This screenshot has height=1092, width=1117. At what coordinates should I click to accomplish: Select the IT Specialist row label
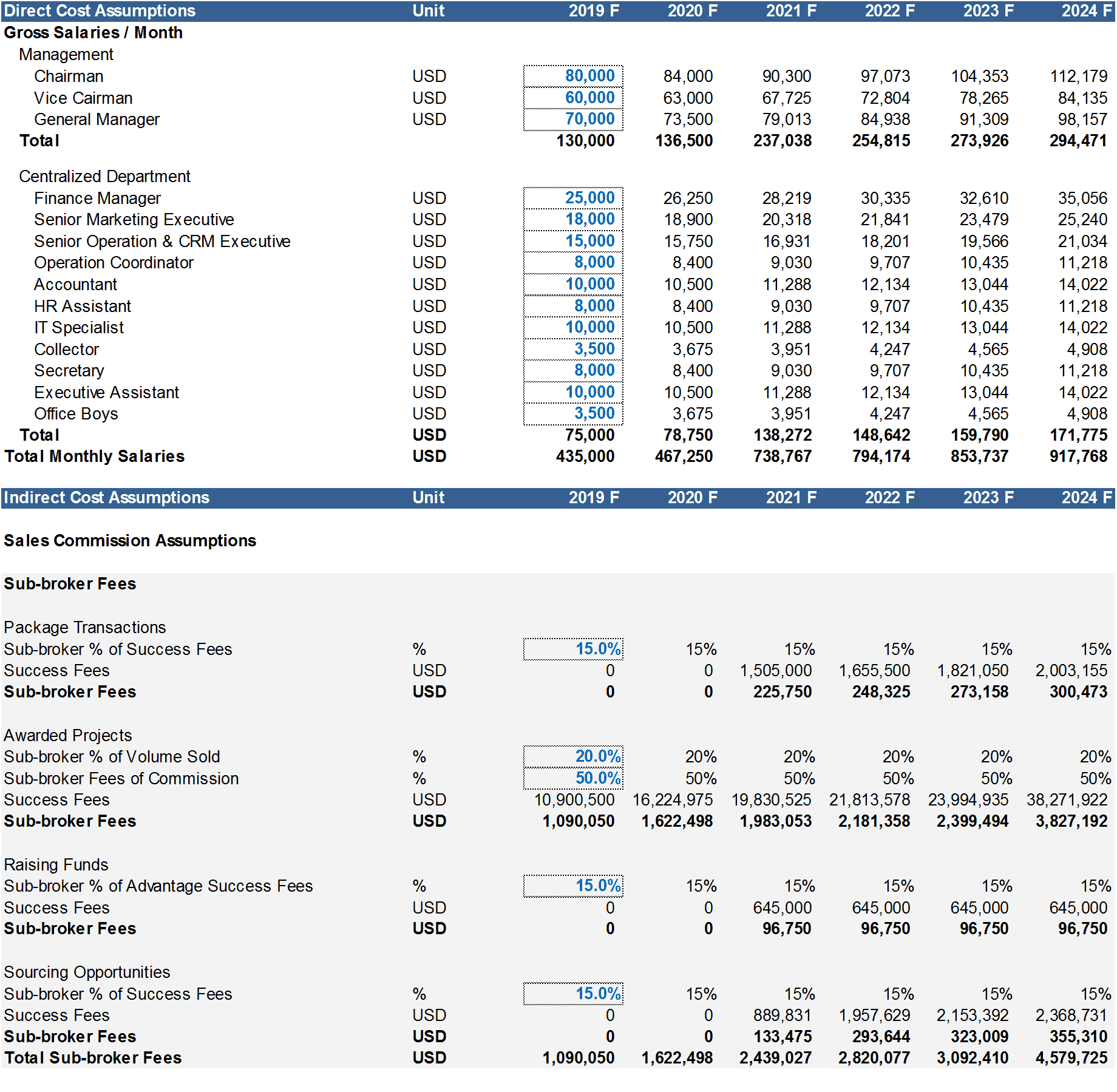[79, 328]
